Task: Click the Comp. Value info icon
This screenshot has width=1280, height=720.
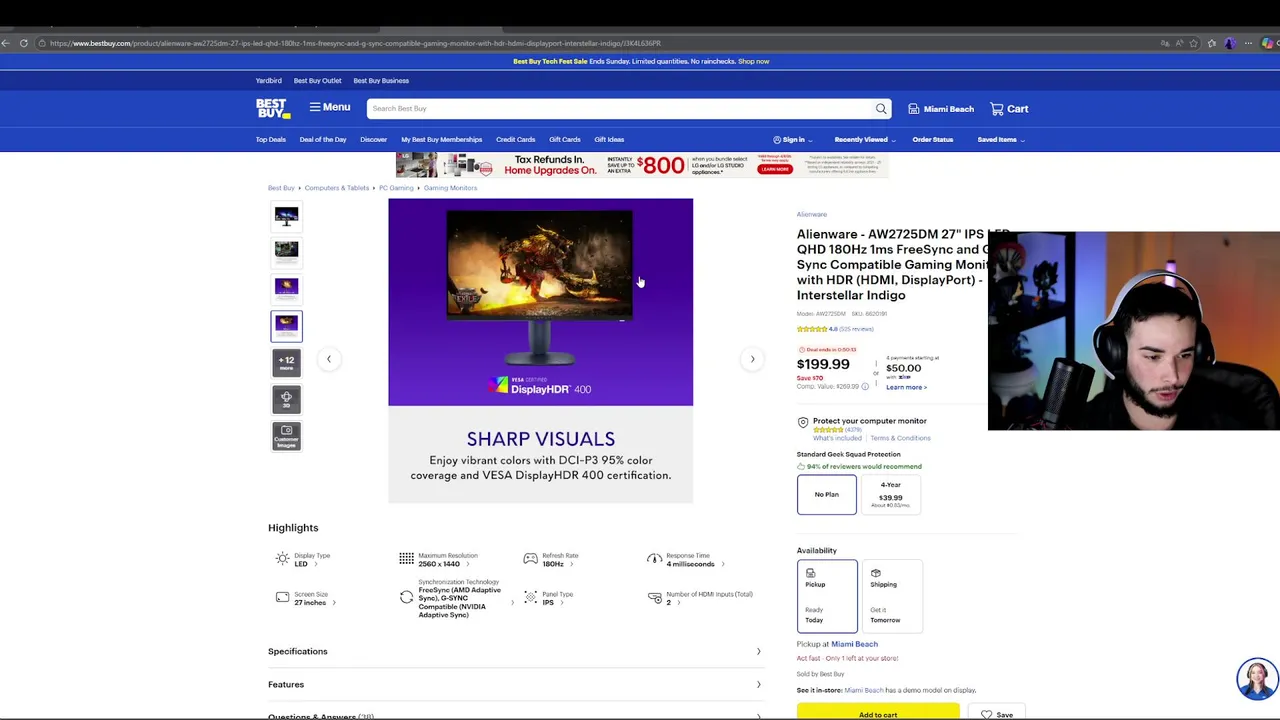Action: click(x=865, y=387)
